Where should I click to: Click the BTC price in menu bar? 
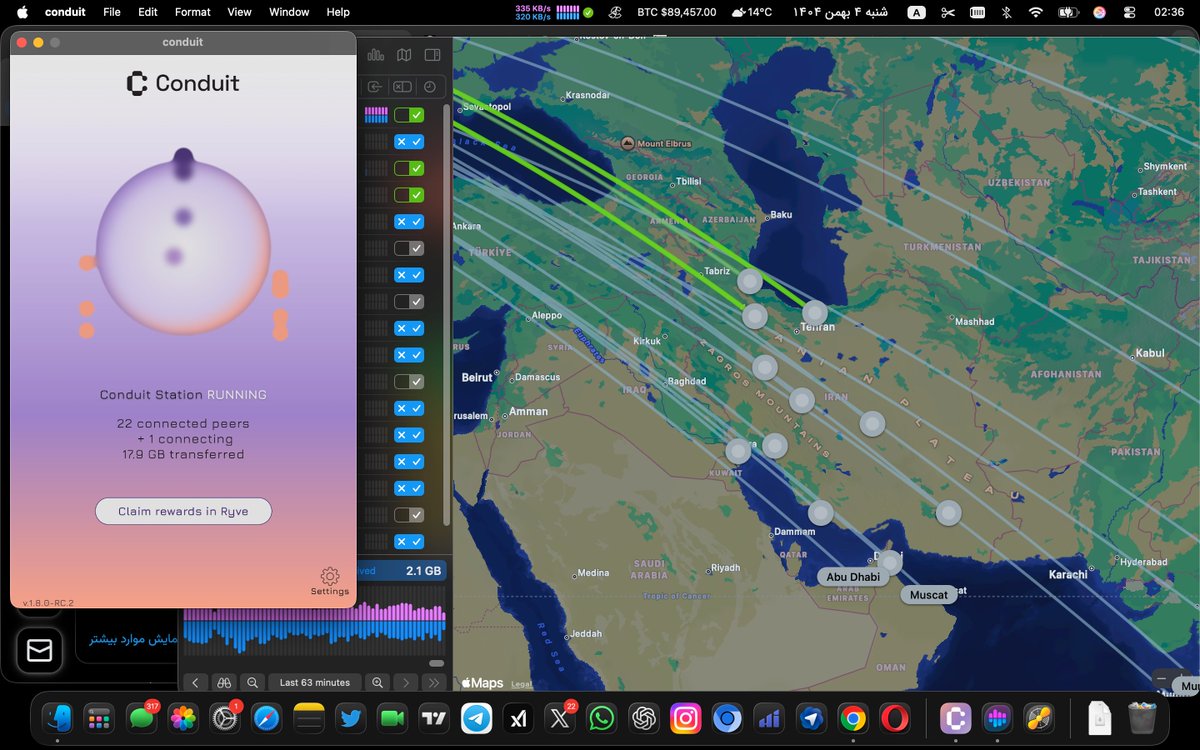coord(677,12)
